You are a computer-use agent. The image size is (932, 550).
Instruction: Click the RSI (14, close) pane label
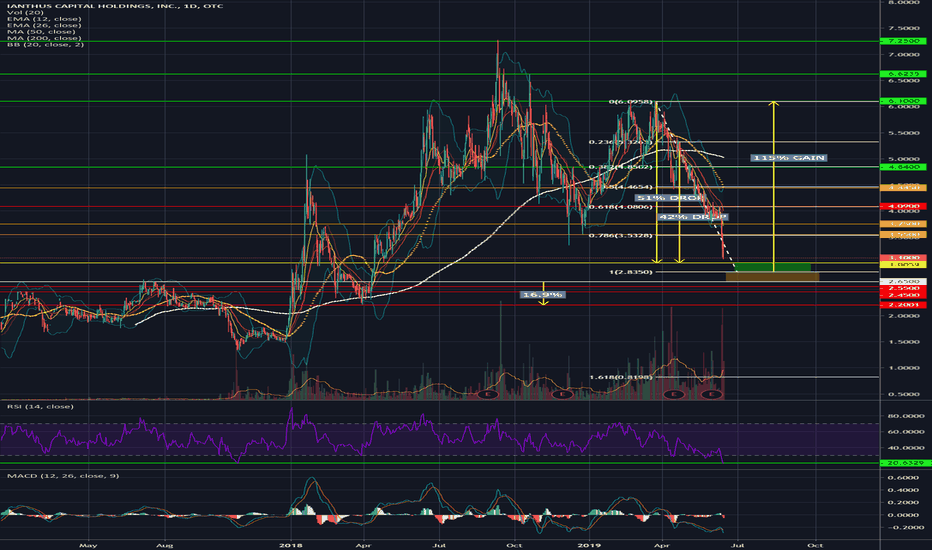tap(40, 407)
